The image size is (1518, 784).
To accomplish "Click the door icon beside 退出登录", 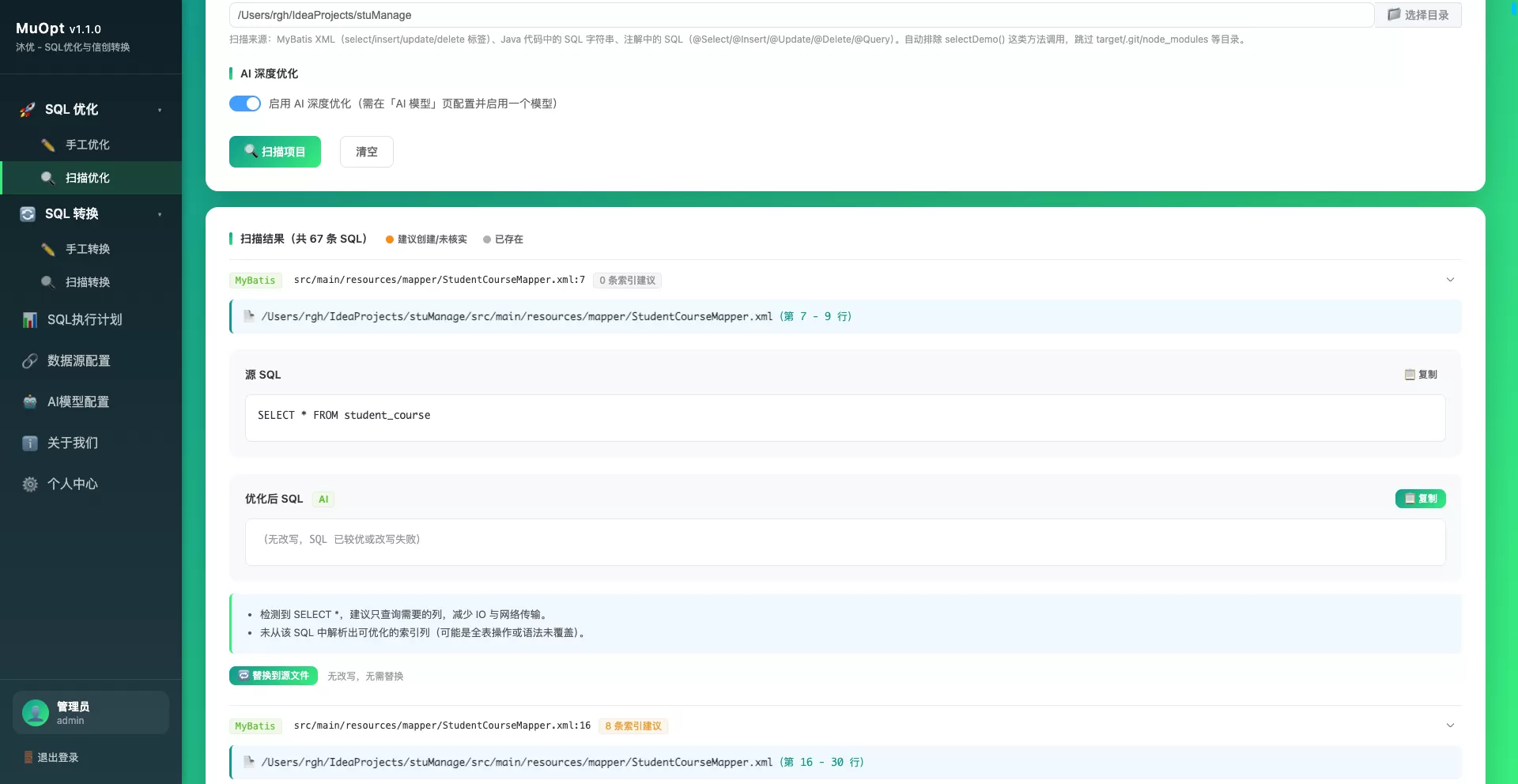I will [28, 757].
